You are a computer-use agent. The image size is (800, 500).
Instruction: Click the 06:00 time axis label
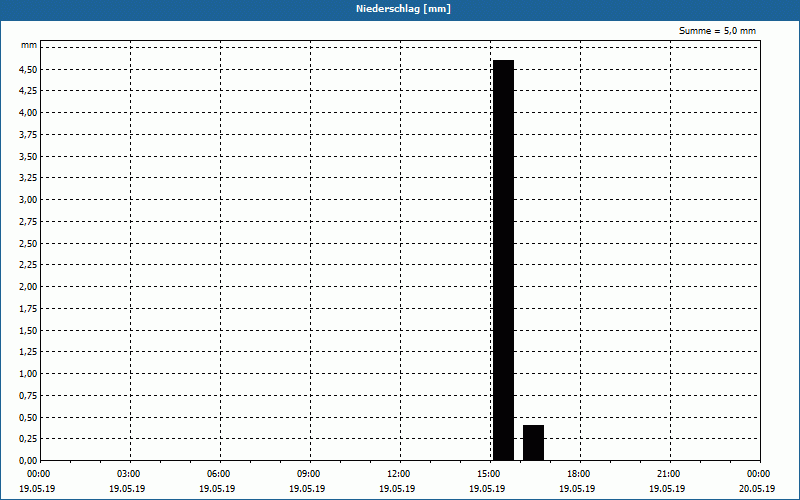[x=220, y=474]
